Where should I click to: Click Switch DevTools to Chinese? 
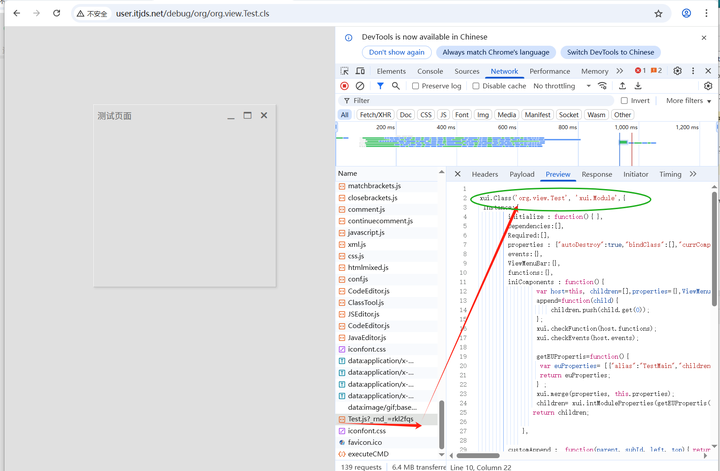click(610, 52)
